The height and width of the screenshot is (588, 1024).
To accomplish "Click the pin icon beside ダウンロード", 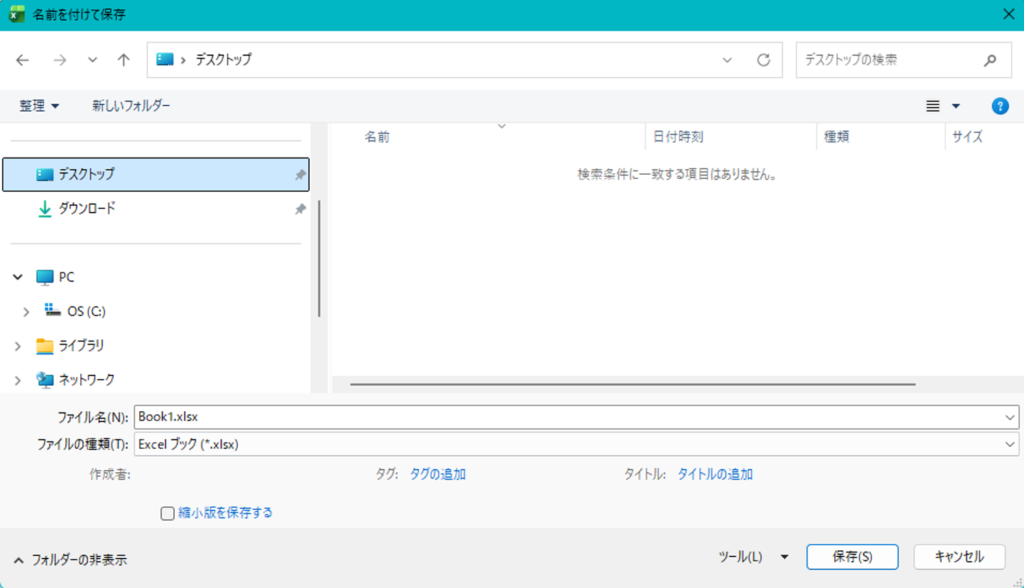I will click(x=300, y=209).
